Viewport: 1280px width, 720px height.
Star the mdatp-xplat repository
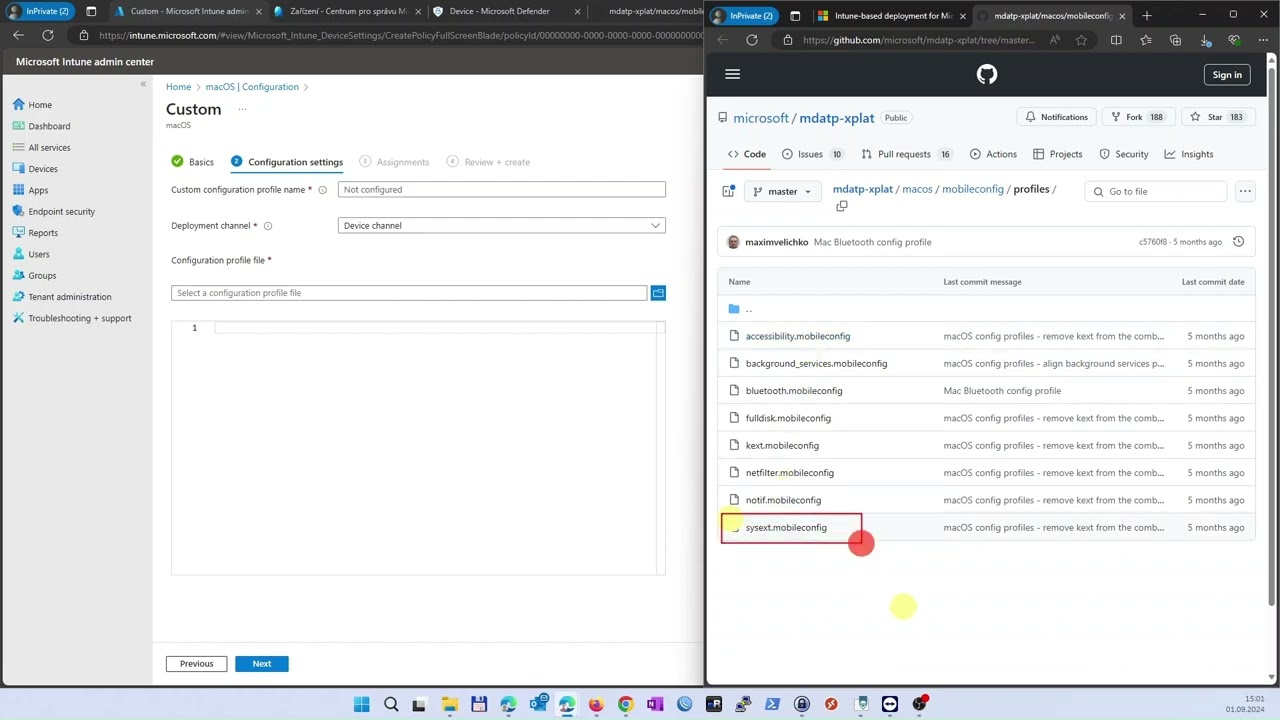click(x=1217, y=117)
